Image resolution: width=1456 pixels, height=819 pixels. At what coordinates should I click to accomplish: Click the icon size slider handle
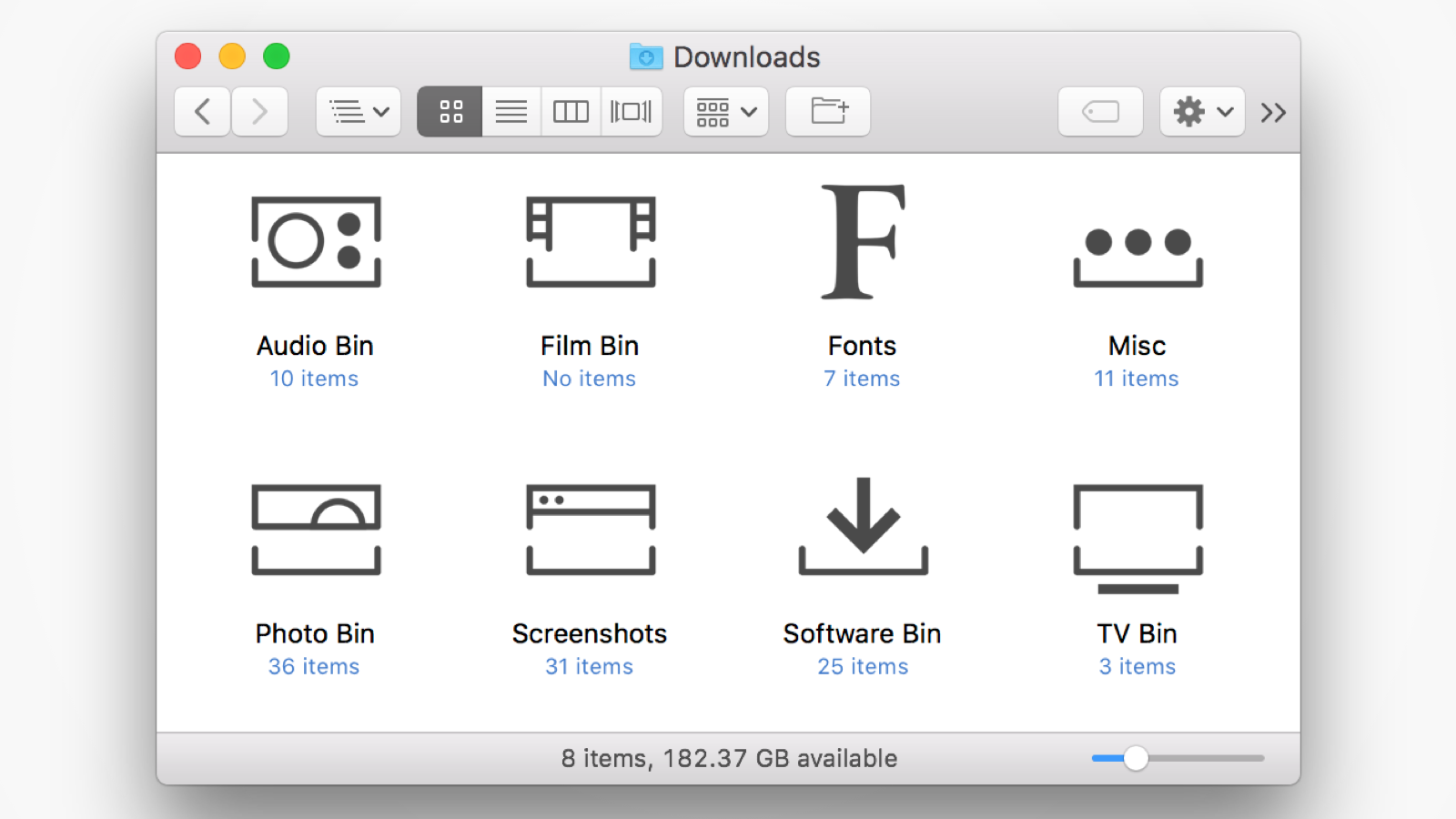point(1136,758)
